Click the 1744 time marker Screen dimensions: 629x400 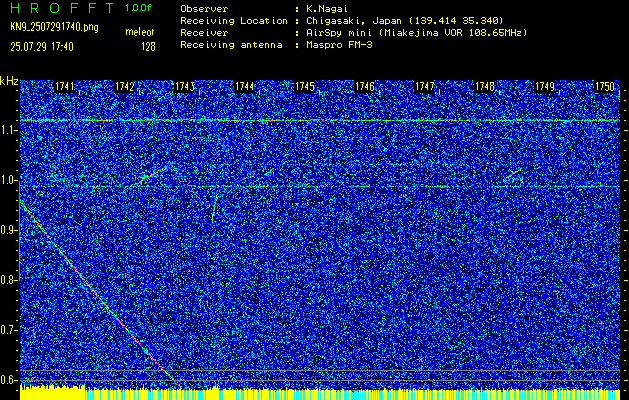(244, 87)
